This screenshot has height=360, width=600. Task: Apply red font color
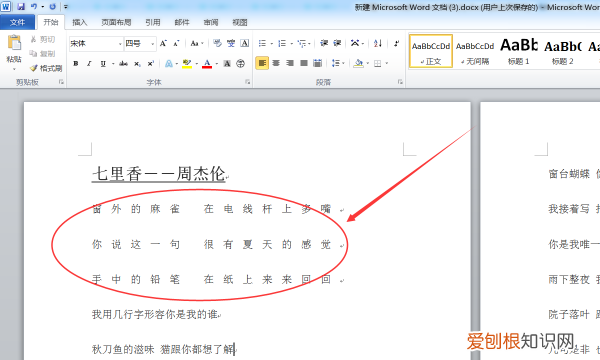(x=207, y=64)
